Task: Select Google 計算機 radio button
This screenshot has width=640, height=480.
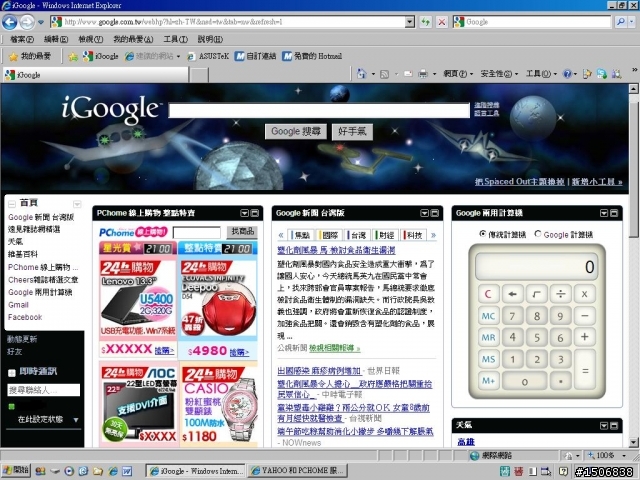Action: (538, 234)
